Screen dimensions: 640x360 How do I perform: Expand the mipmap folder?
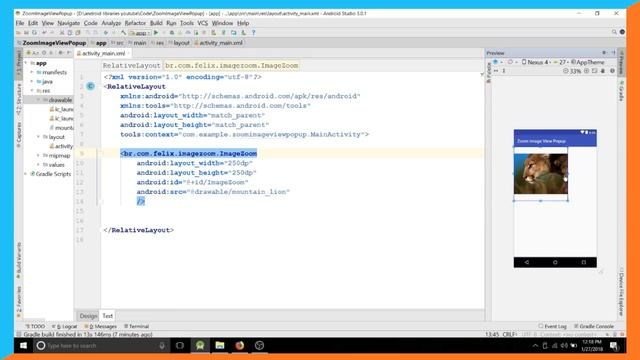[x=38, y=156]
